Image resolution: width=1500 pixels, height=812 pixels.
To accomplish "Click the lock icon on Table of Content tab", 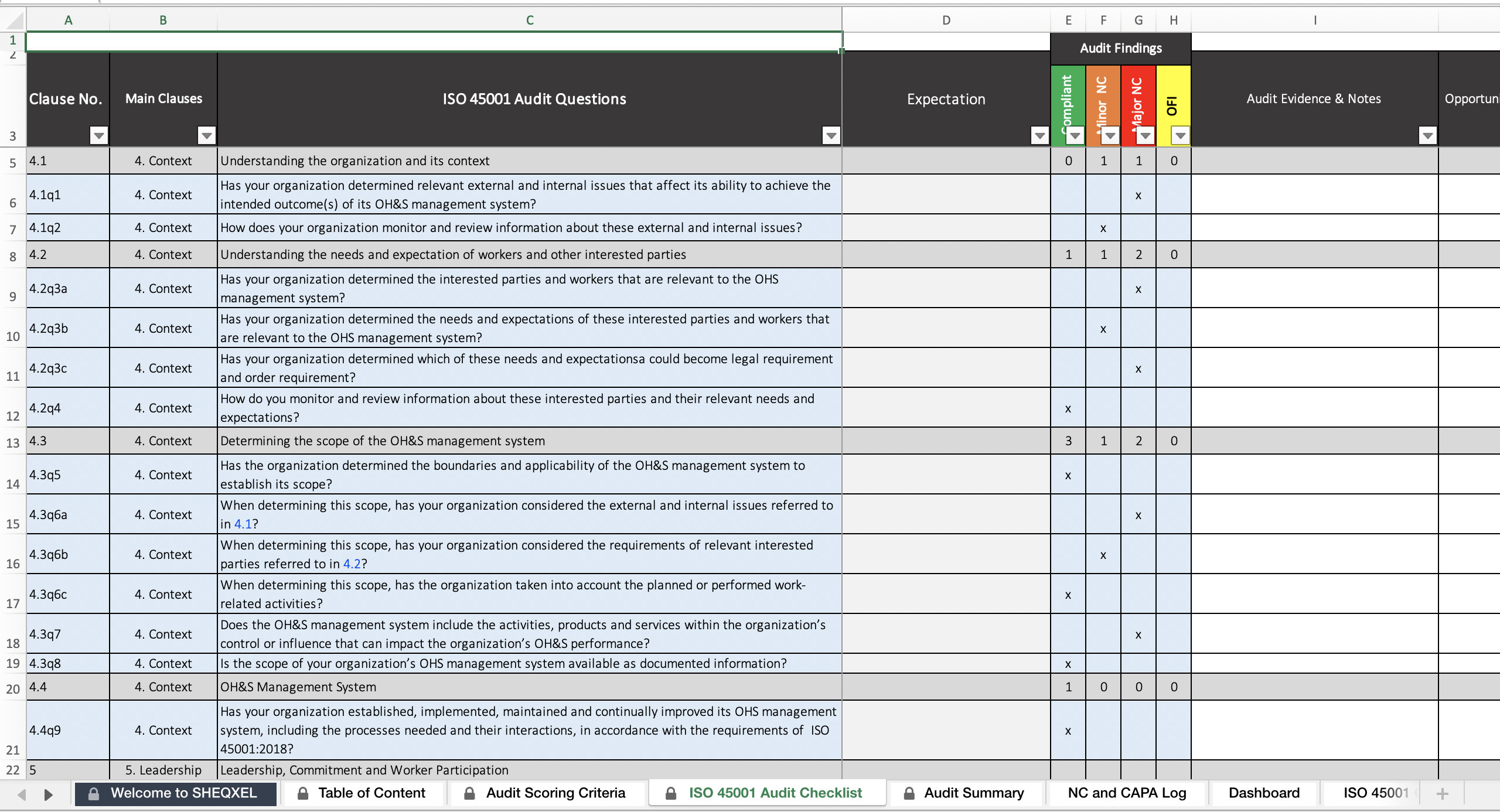I will tap(303, 793).
